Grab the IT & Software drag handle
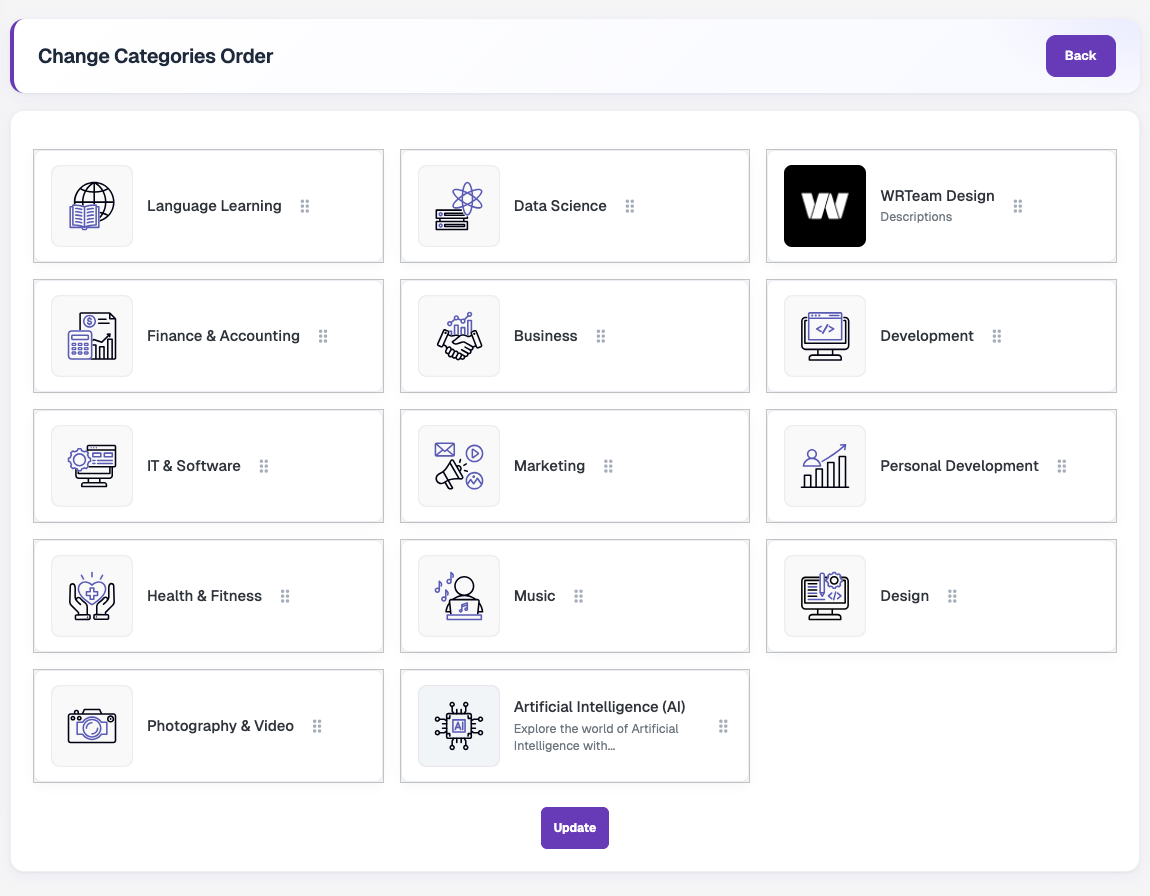1150x896 pixels. (x=264, y=466)
